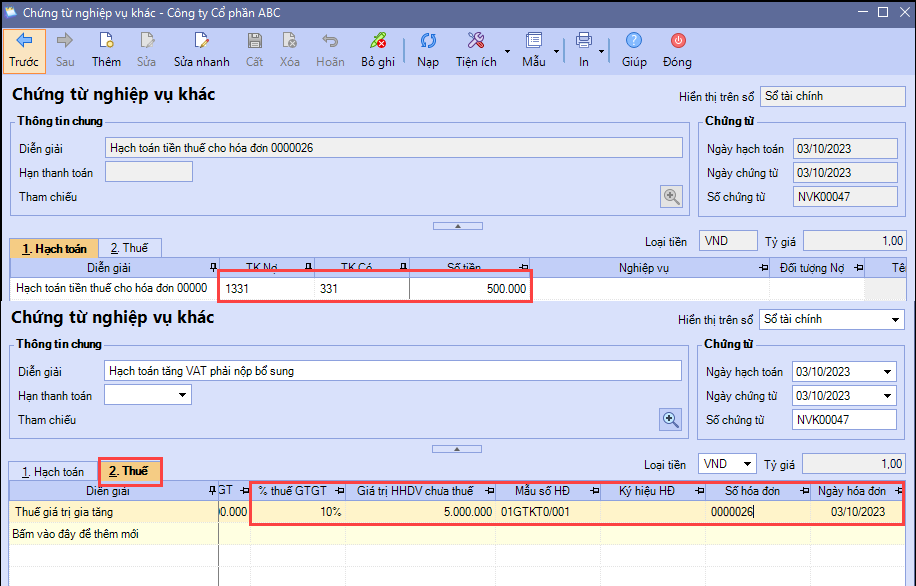Open the Hạn thanh toán dropdown arrow

click(x=182, y=396)
